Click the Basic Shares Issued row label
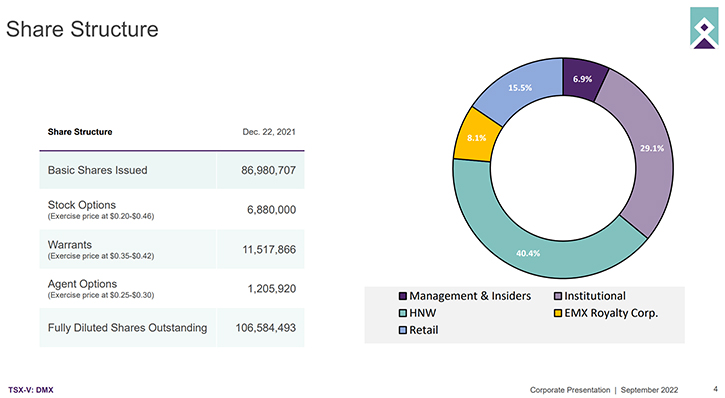Image resolution: width=725 pixels, height=398 pixels. (98, 170)
